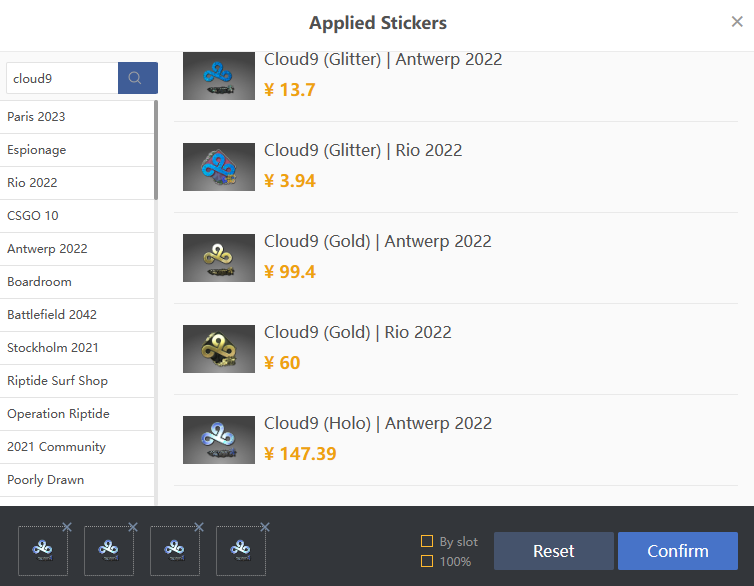The height and width of the screenshot is (586, 754).
Task: Remove the second applied sticker slot
Action: (x=133, y=527)
